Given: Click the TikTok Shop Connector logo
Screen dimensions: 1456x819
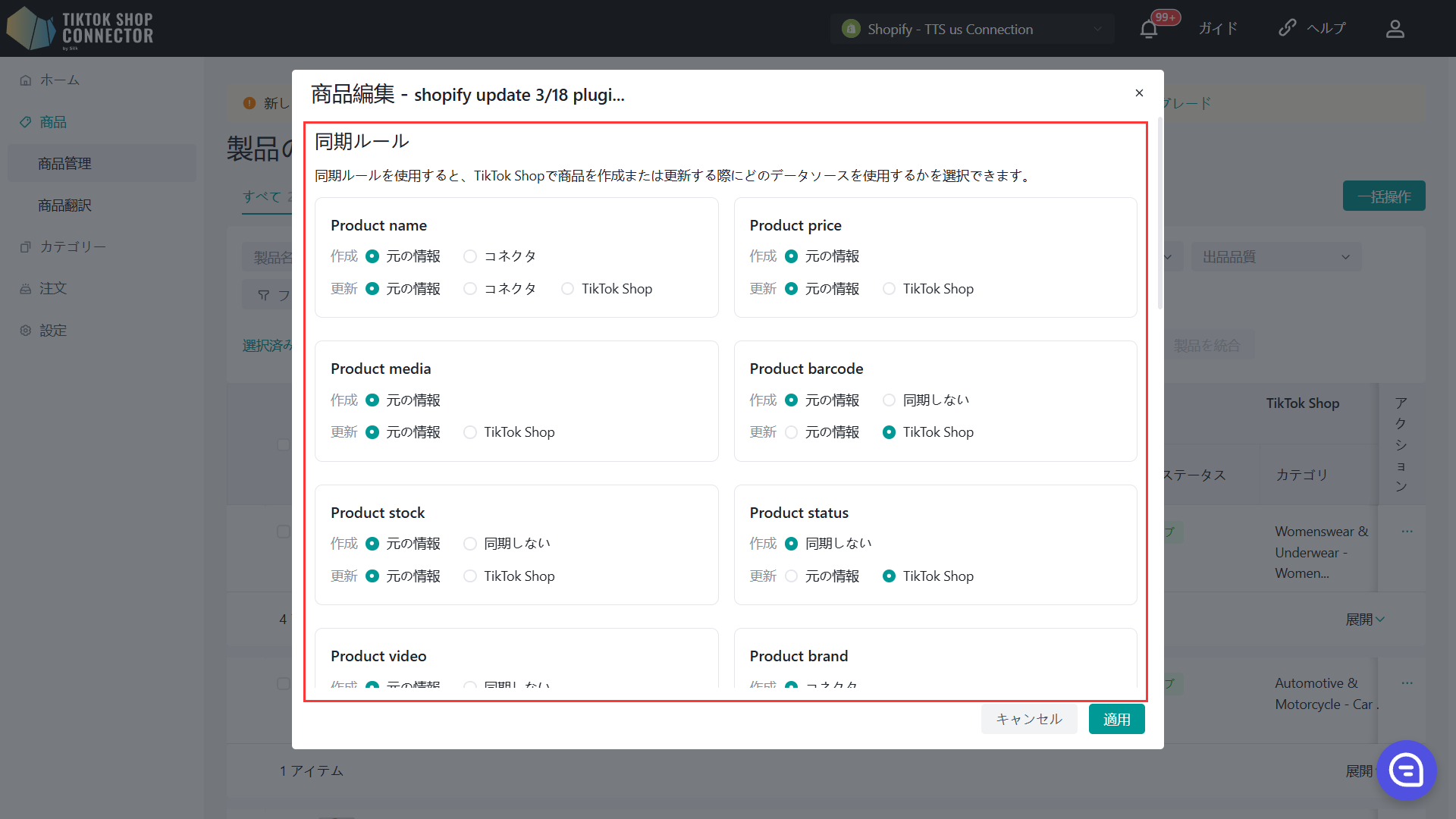Looking at the screenshot, I should [80, 29].
